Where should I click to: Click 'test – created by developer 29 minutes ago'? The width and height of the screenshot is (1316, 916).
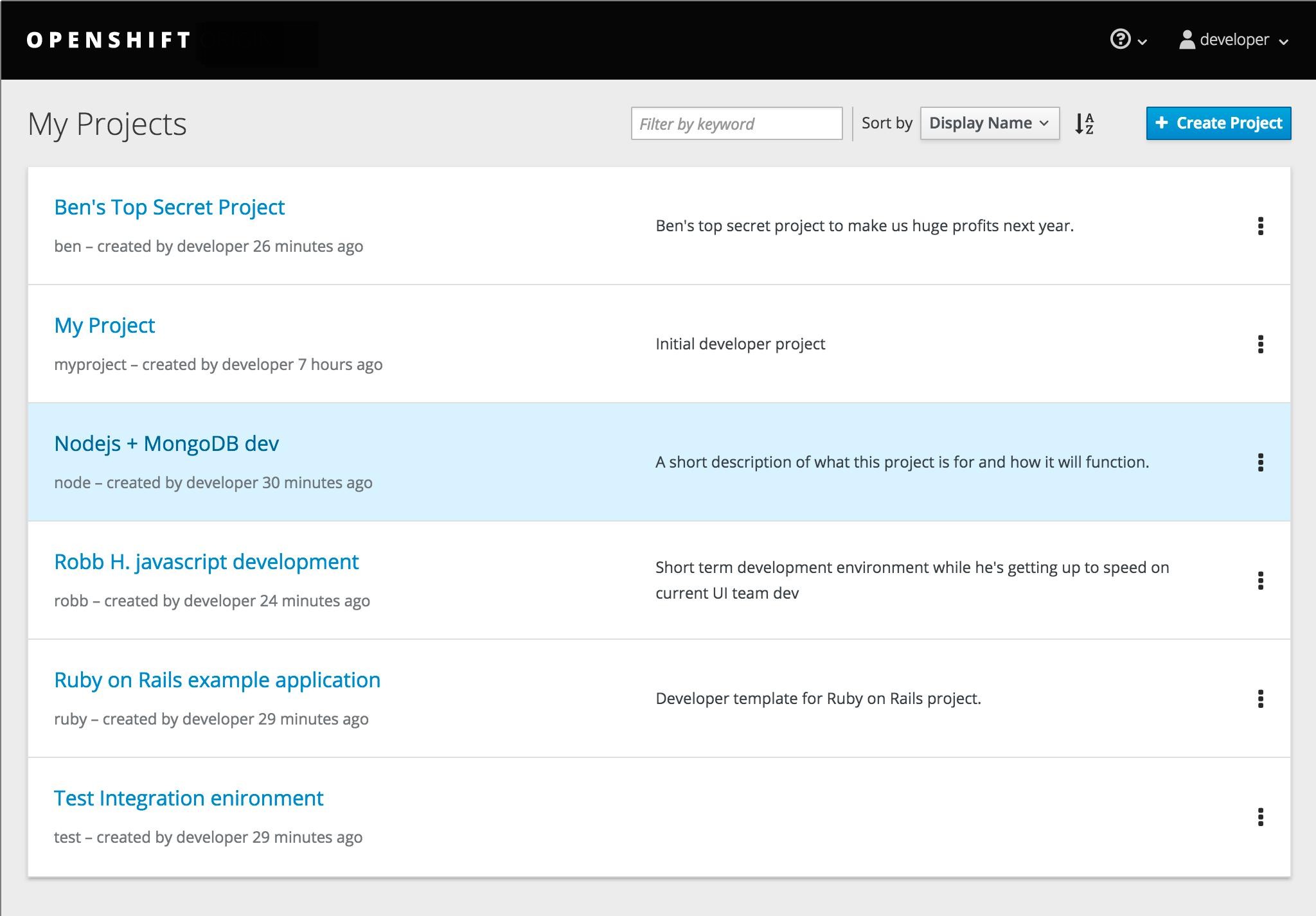(208, 838)
